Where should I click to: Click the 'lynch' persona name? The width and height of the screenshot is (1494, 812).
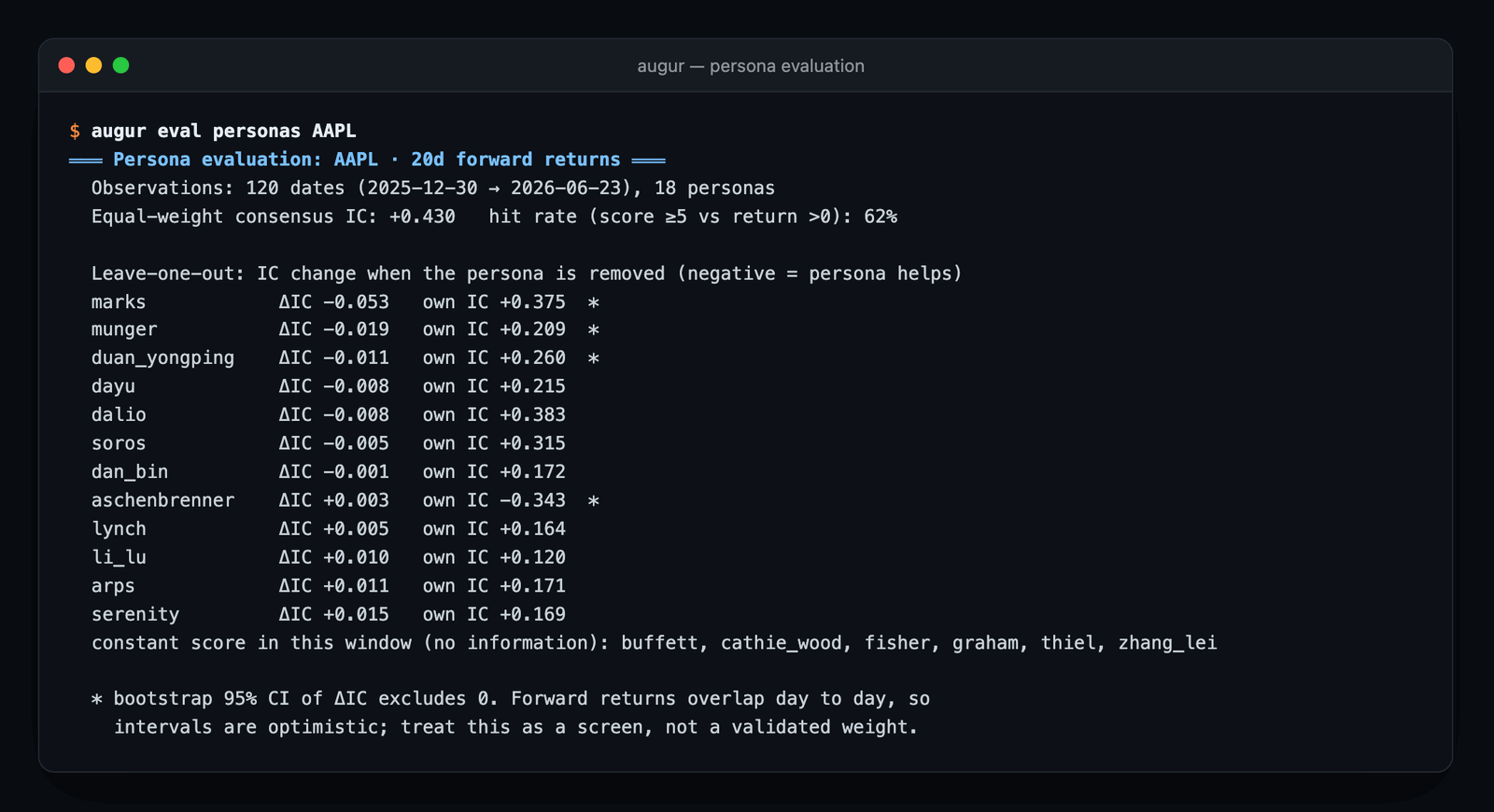119,529
